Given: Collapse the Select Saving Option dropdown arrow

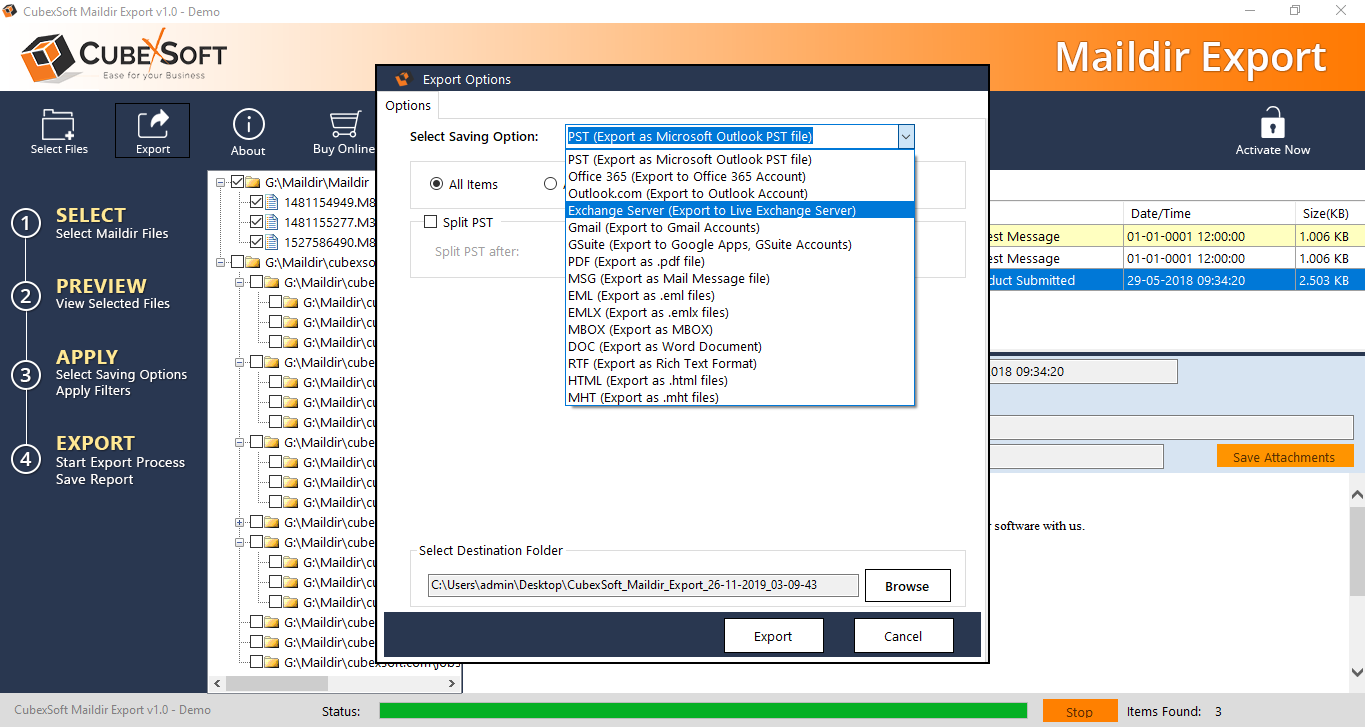Looking at the screenshot, I should 905,137.
